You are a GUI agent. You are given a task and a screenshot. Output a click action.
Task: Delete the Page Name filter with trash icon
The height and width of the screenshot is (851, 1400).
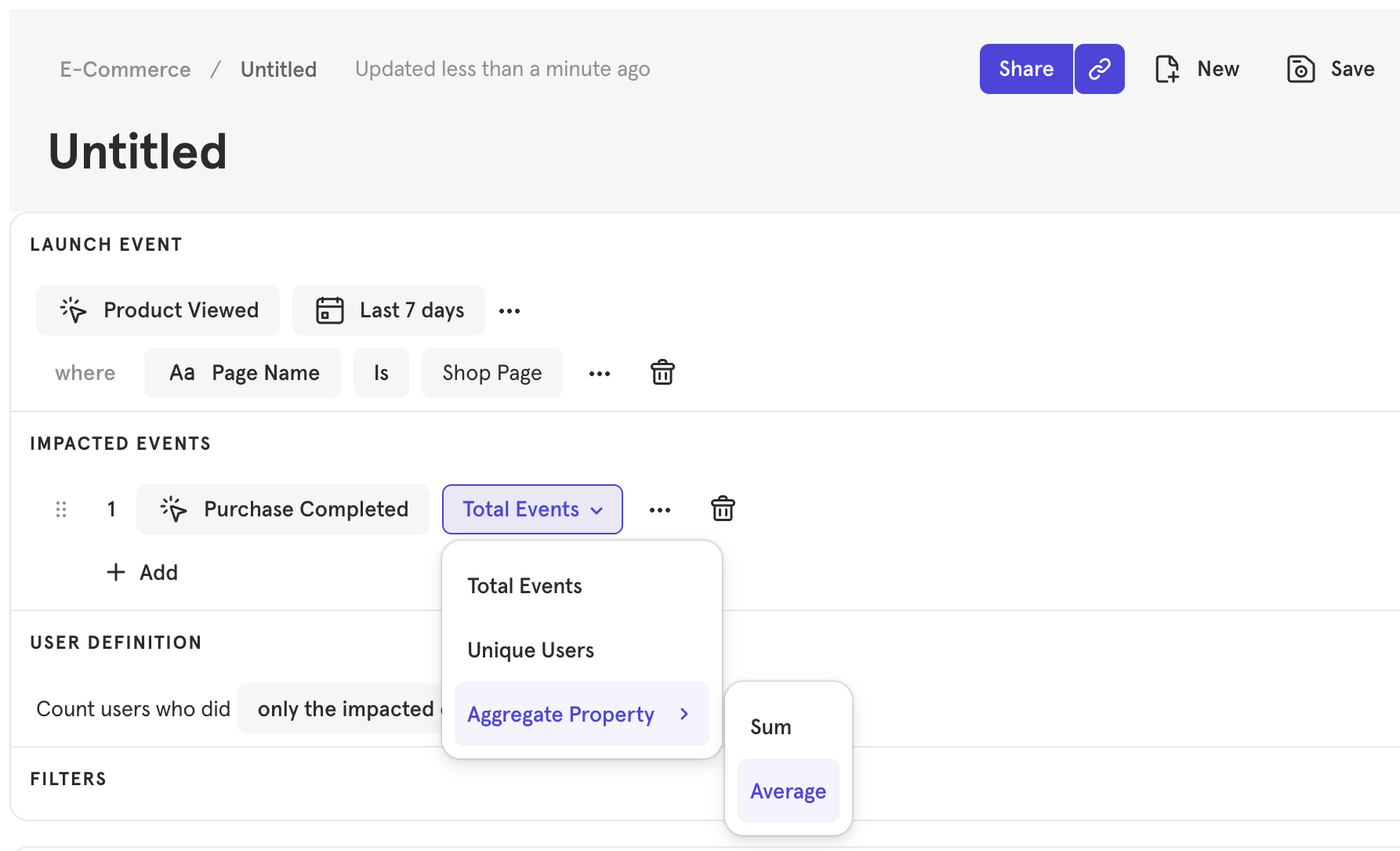tap(662, 373)
